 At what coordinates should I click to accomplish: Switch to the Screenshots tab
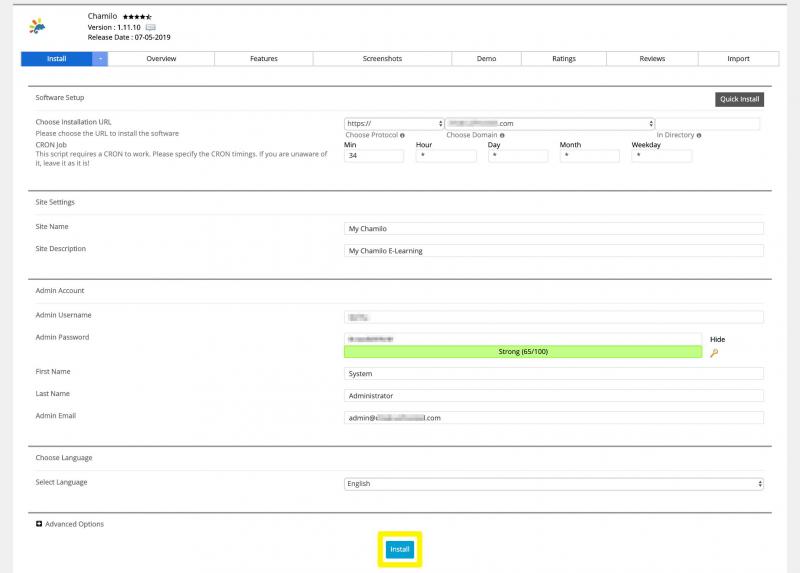click(x=382, y=59)
